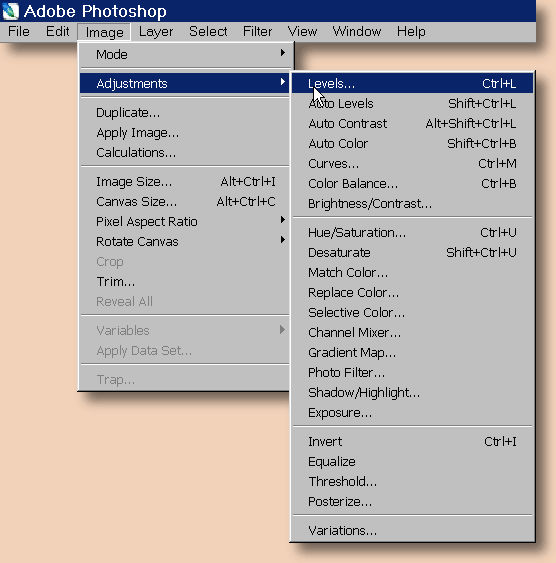Choose Levels from Adjustments submenu
Image resolution: width=556 pixels, height=563 pixels.
(x=412, y=83)
